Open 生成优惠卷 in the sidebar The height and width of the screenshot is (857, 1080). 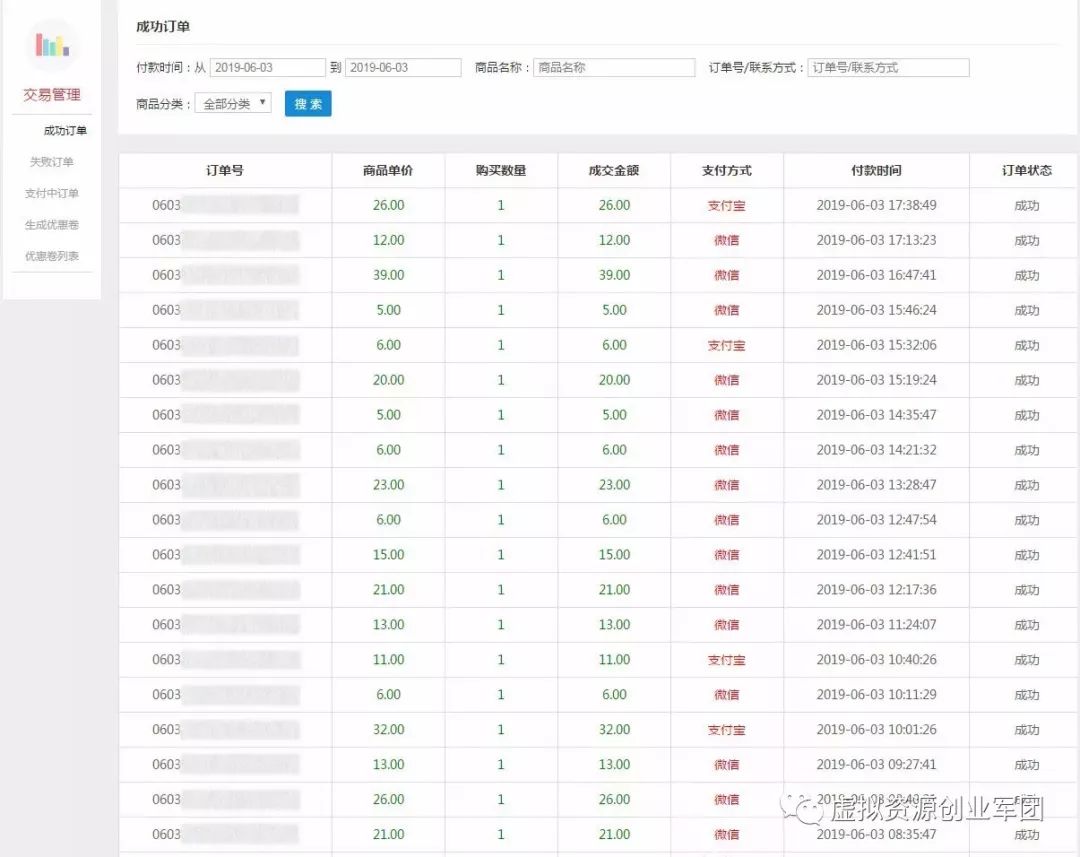[x=51, y=224]
